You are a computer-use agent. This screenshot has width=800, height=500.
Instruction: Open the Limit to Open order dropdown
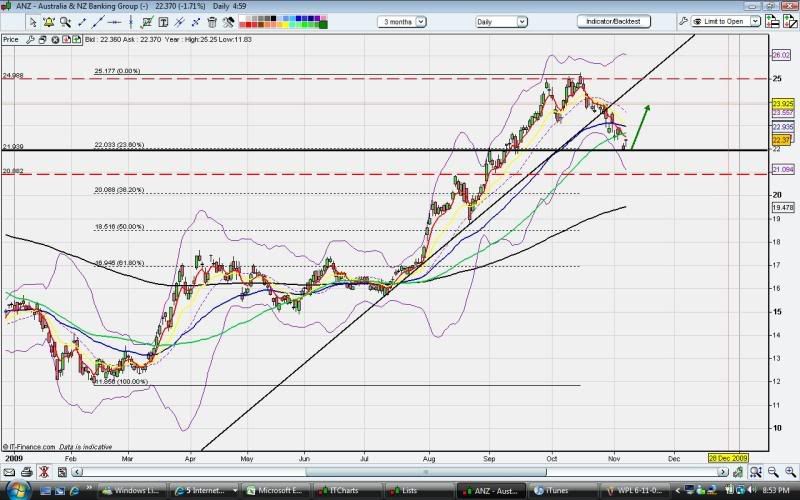(x=726, y=21)
